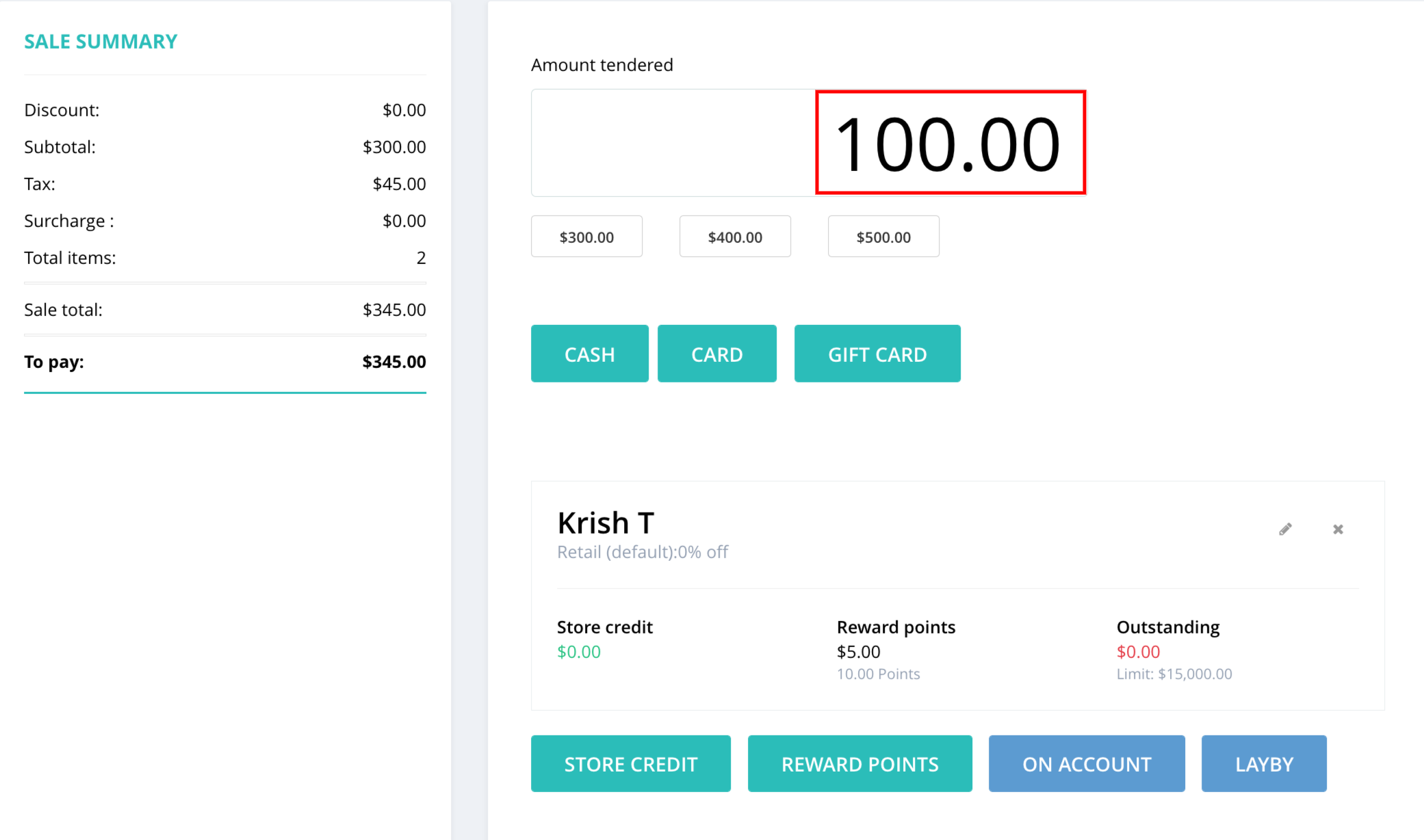Pay using the CASH button
The image size is (1424, 840).
(x=589, y=354)
